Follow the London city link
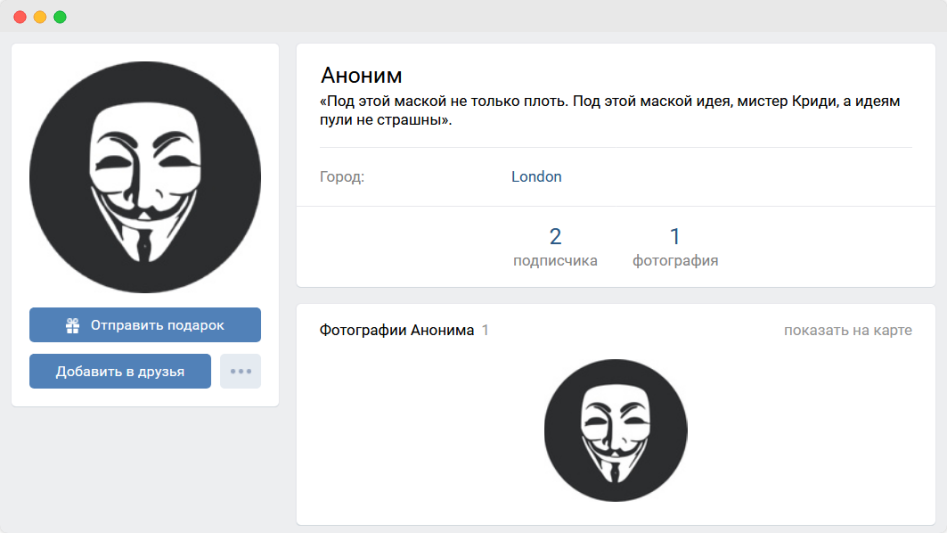 tap(536, 177)
